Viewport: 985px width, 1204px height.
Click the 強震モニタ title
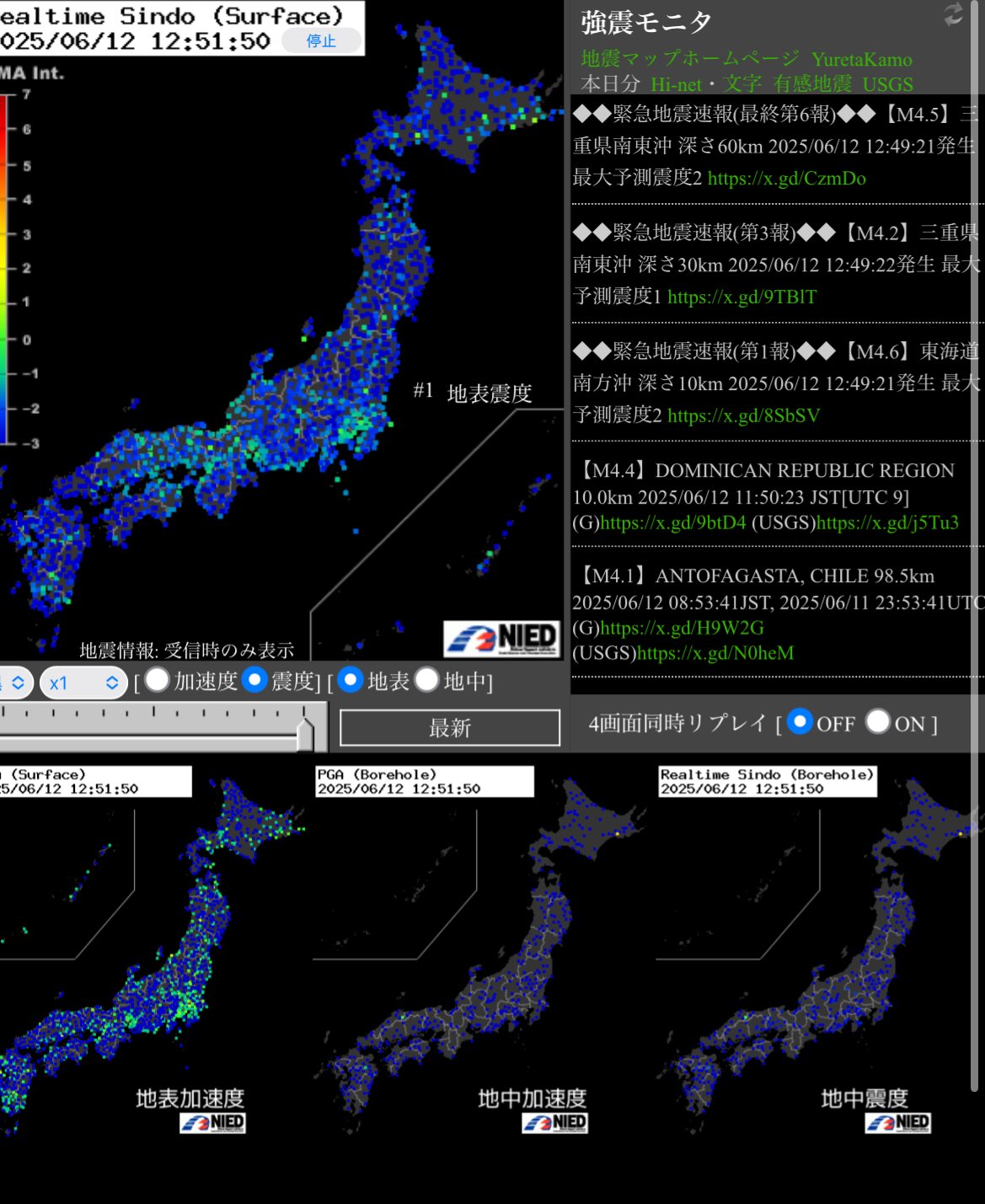coord(646,23)
